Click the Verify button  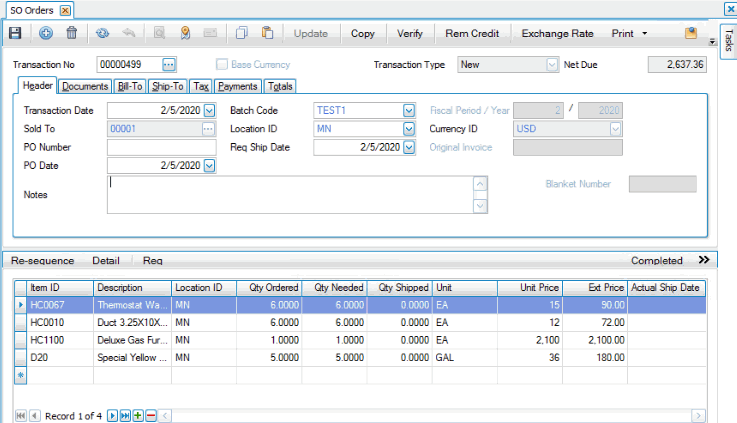coord(410,33)
